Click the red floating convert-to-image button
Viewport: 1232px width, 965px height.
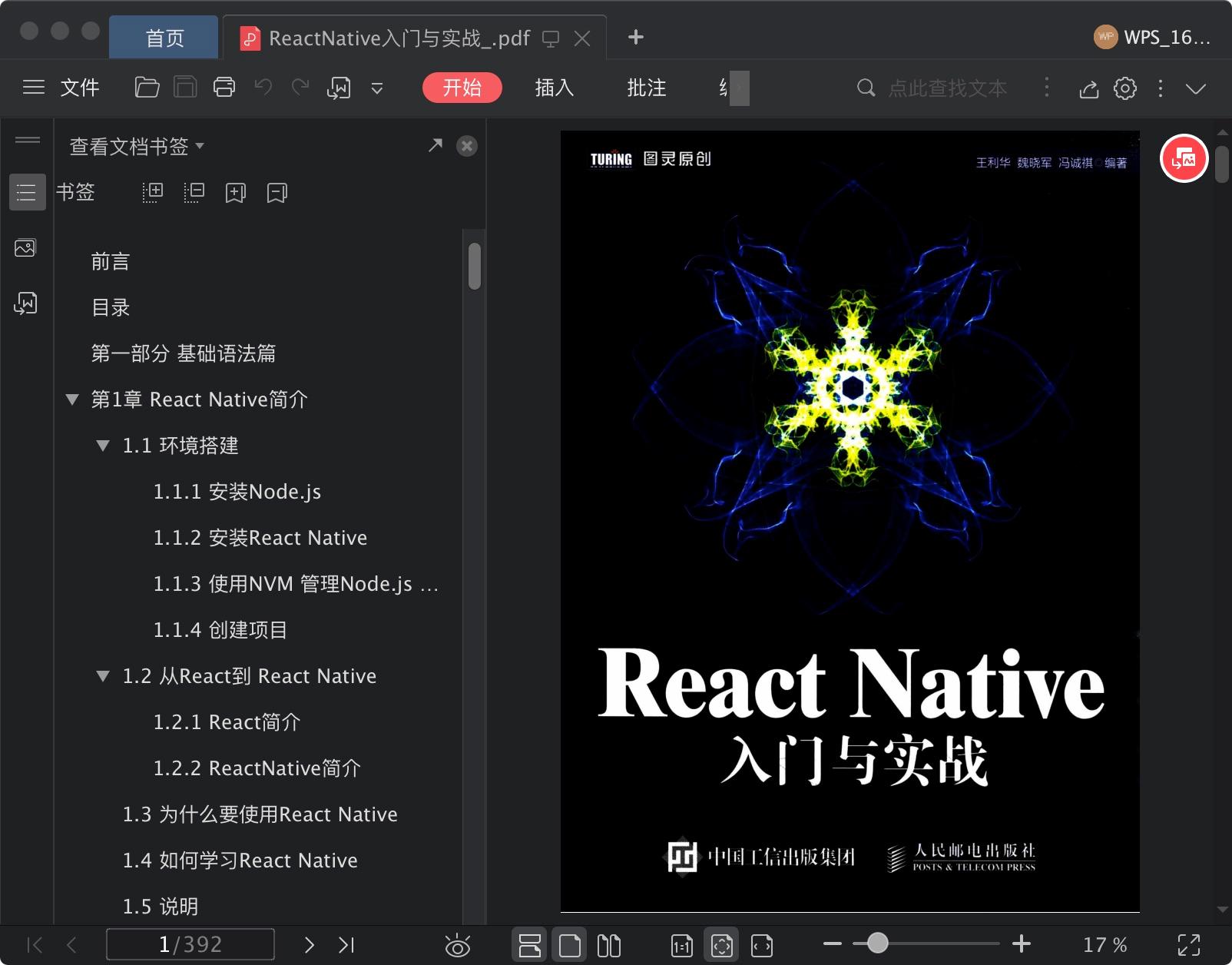[x=1184, y=158]
